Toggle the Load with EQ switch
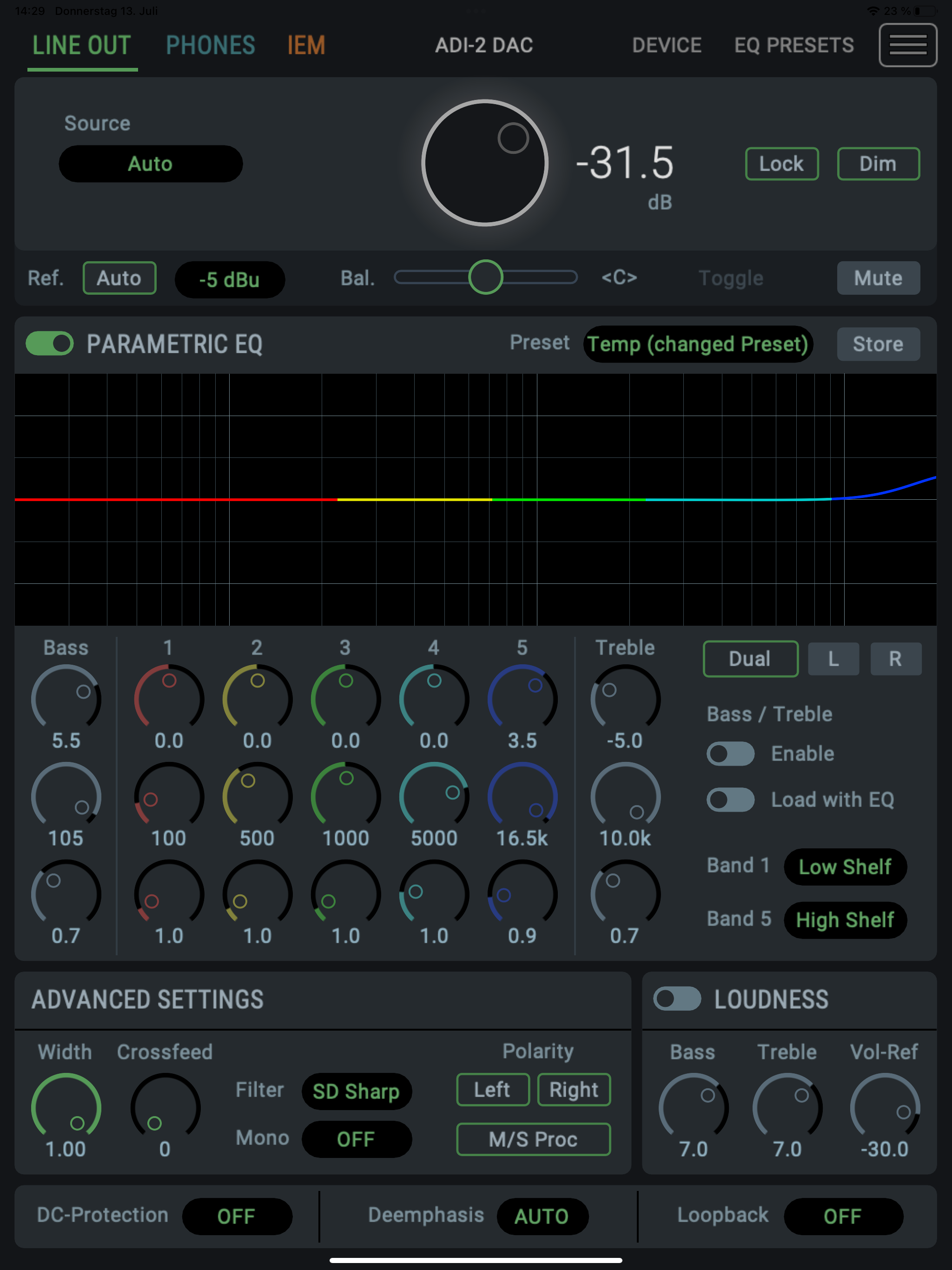The height and width of the screenshot is (1270, 952). (x=730, y=799)
